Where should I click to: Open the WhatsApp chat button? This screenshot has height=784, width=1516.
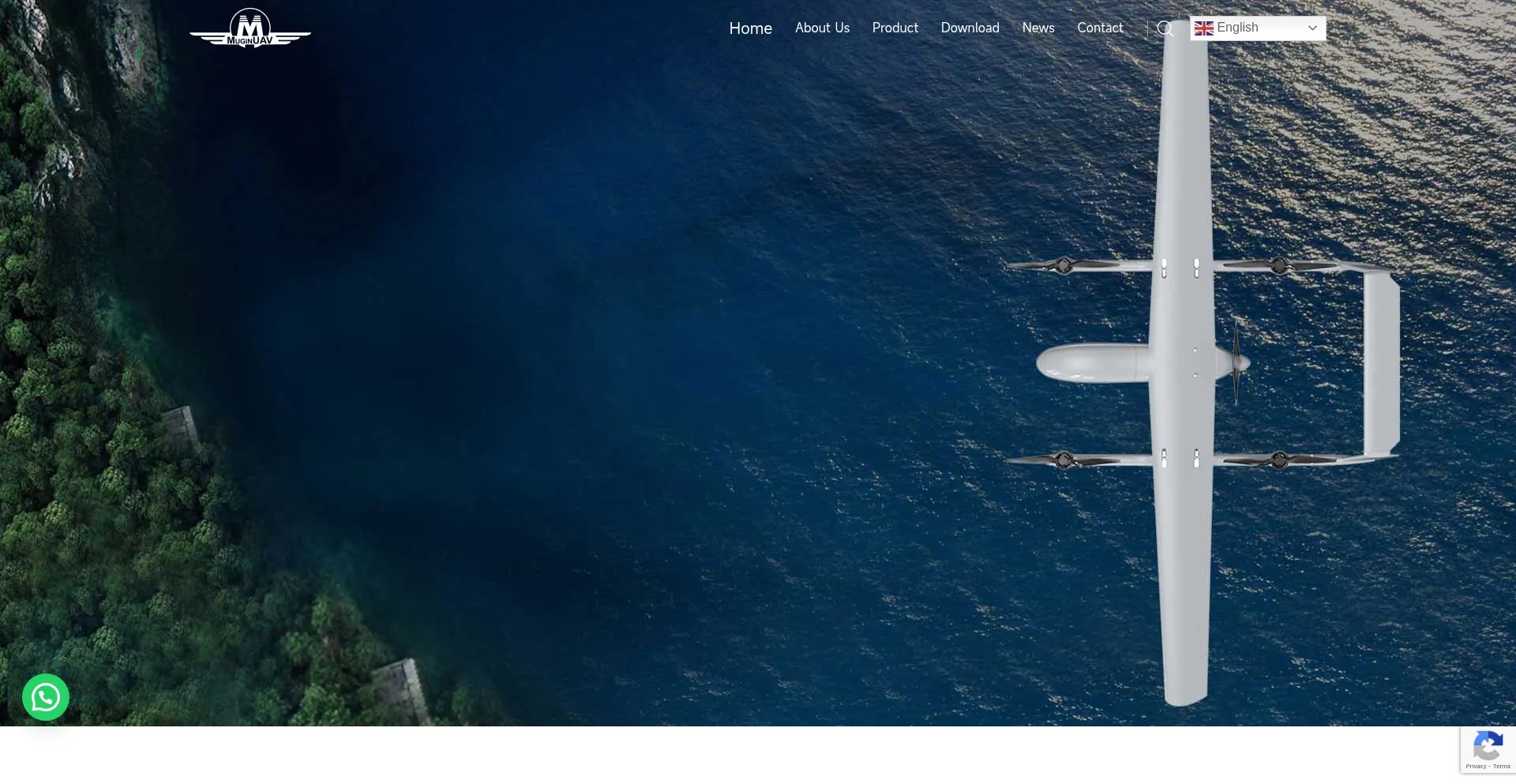[46, 697]
